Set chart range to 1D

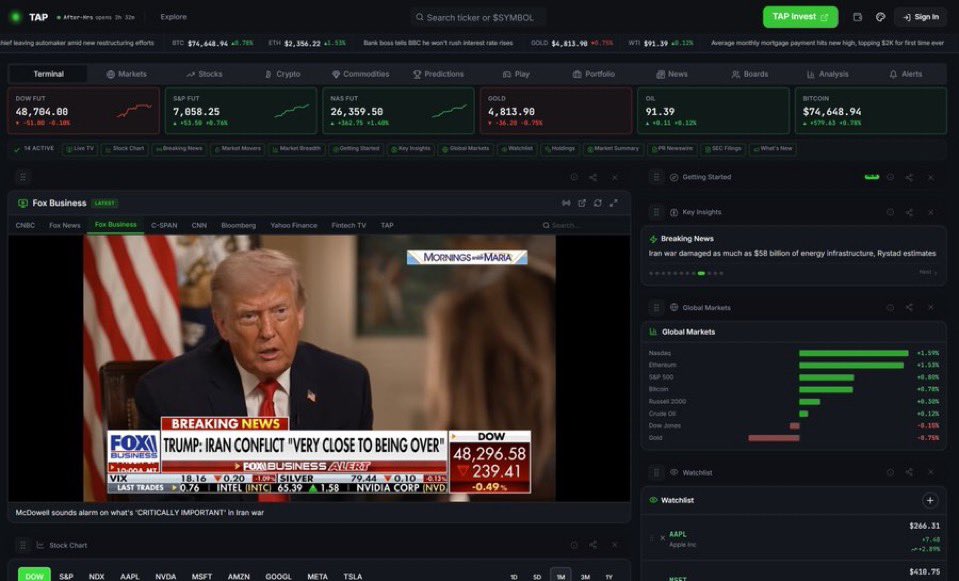point(514,577)
